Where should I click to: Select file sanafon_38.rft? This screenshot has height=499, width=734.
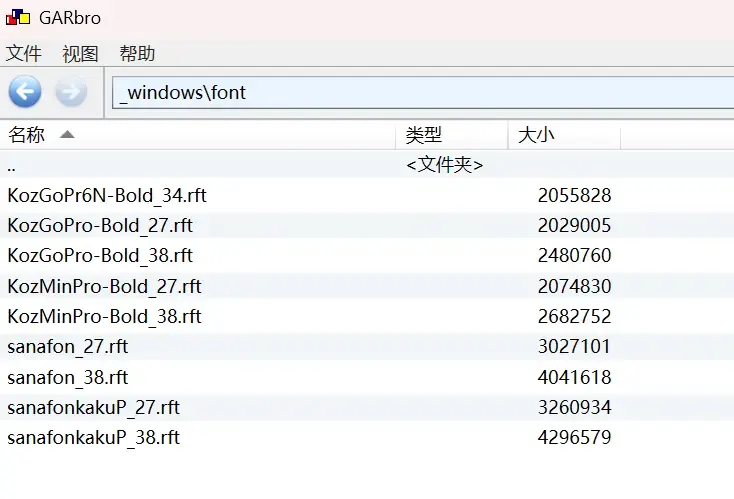pyautogui.click(x=67, y=377)
